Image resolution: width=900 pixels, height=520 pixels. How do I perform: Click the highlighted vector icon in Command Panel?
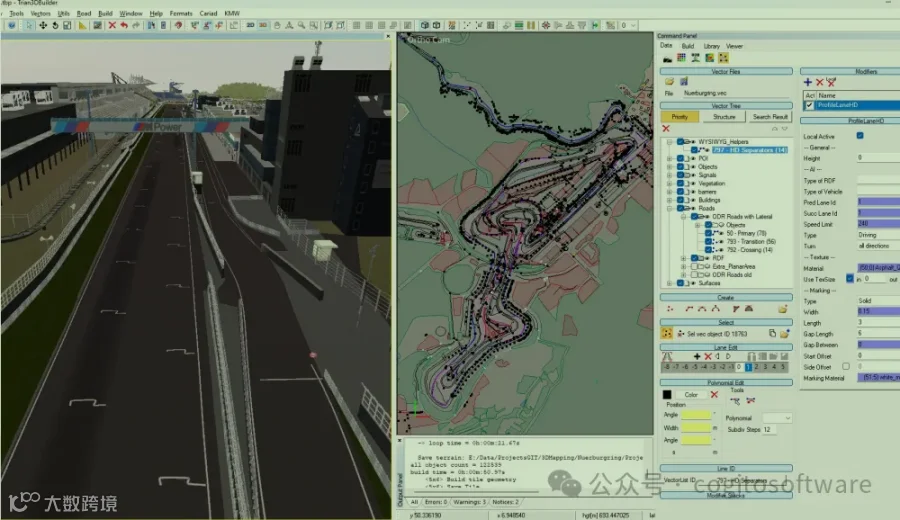point(723,58)
